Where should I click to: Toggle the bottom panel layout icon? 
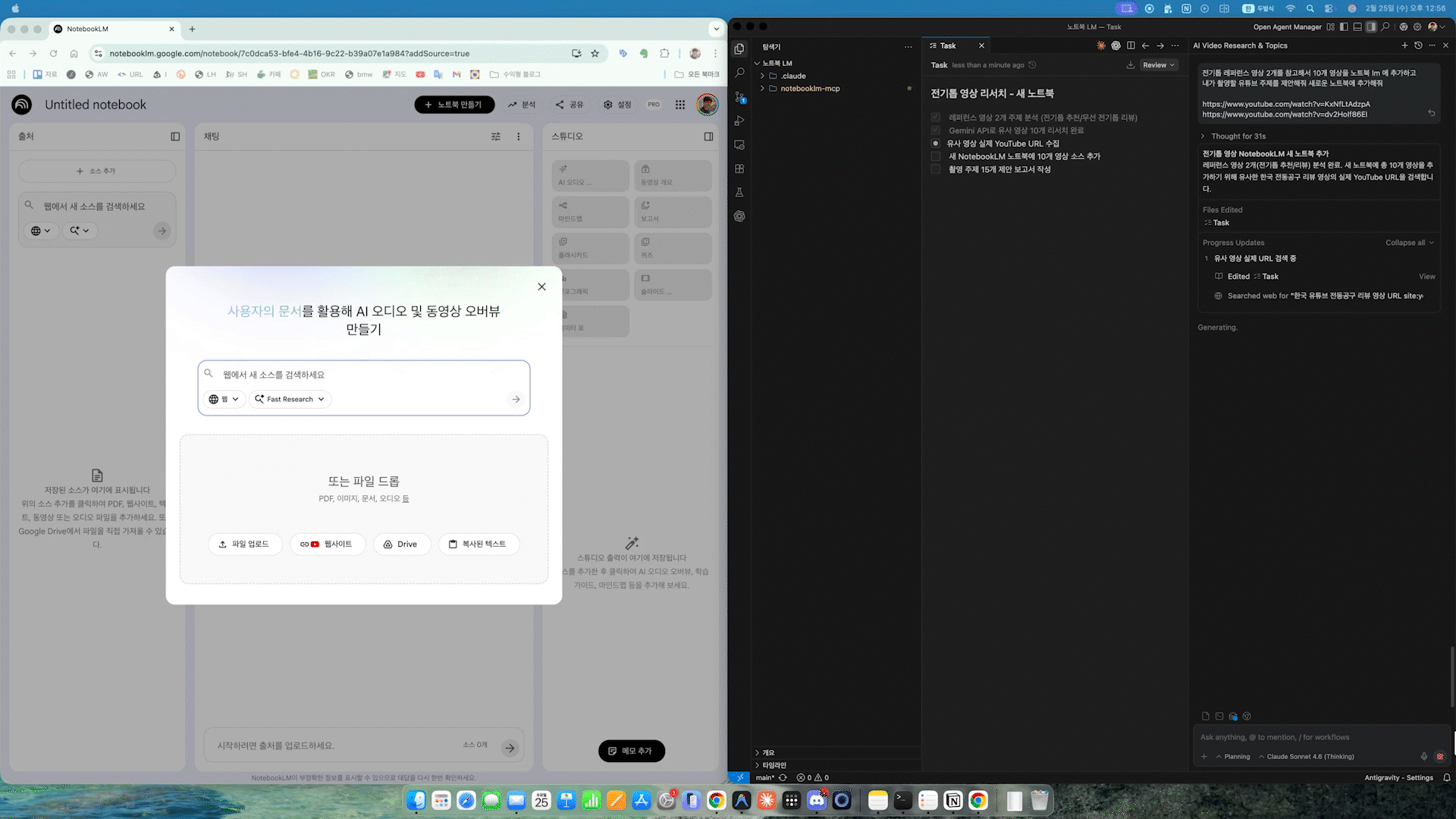coord(1357,27)
